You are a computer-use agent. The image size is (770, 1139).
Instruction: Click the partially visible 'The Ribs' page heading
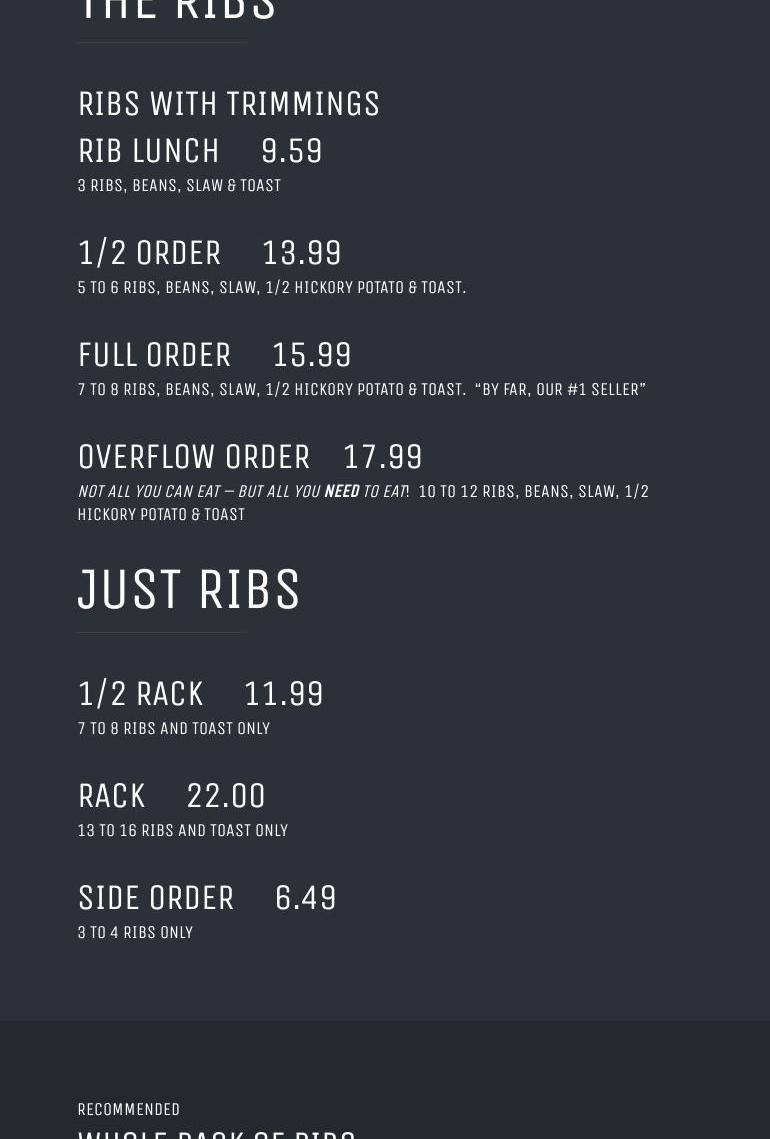[x=177, y=10]
